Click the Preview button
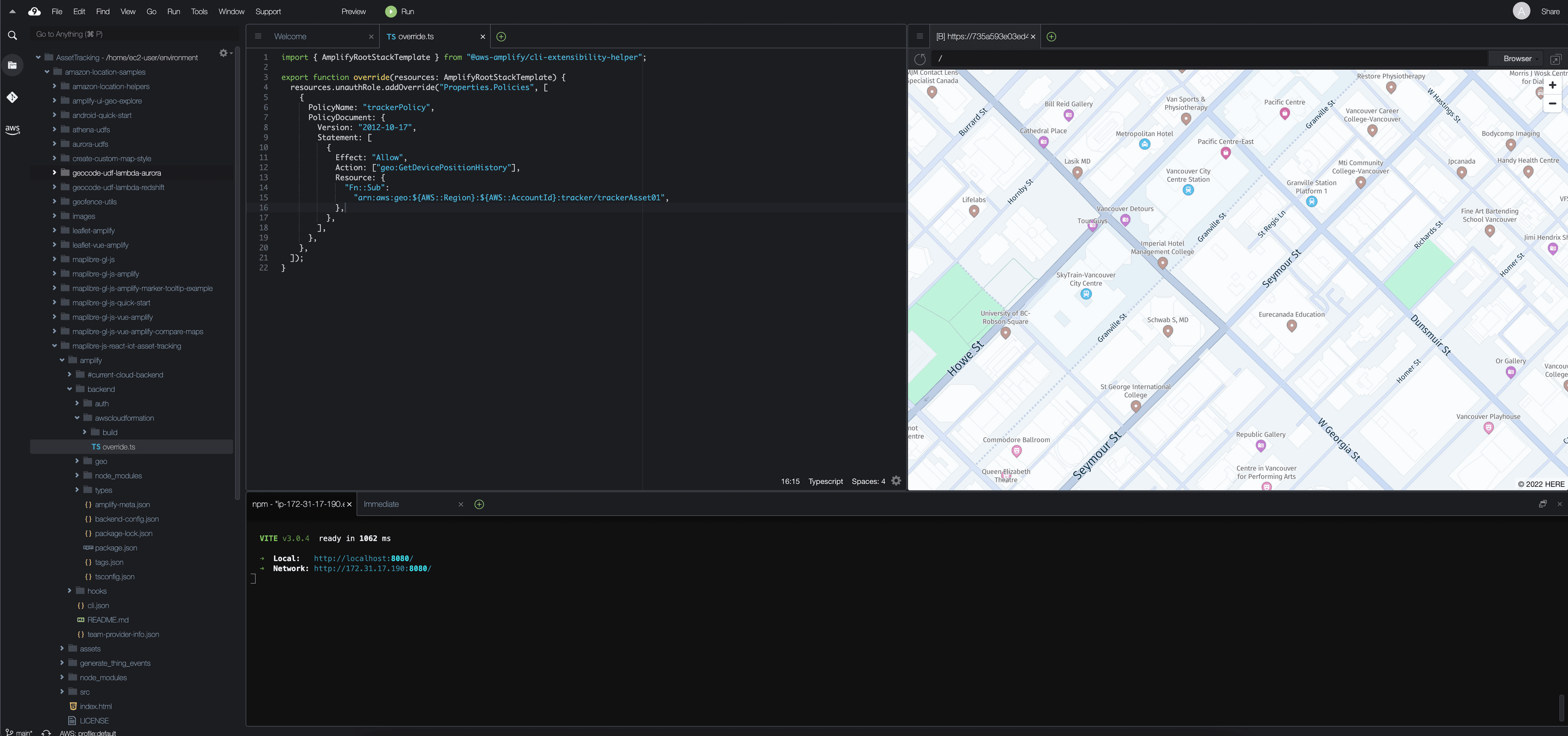Image resolution: width=1568 pixels, height=736 pixels. (354, 11)
